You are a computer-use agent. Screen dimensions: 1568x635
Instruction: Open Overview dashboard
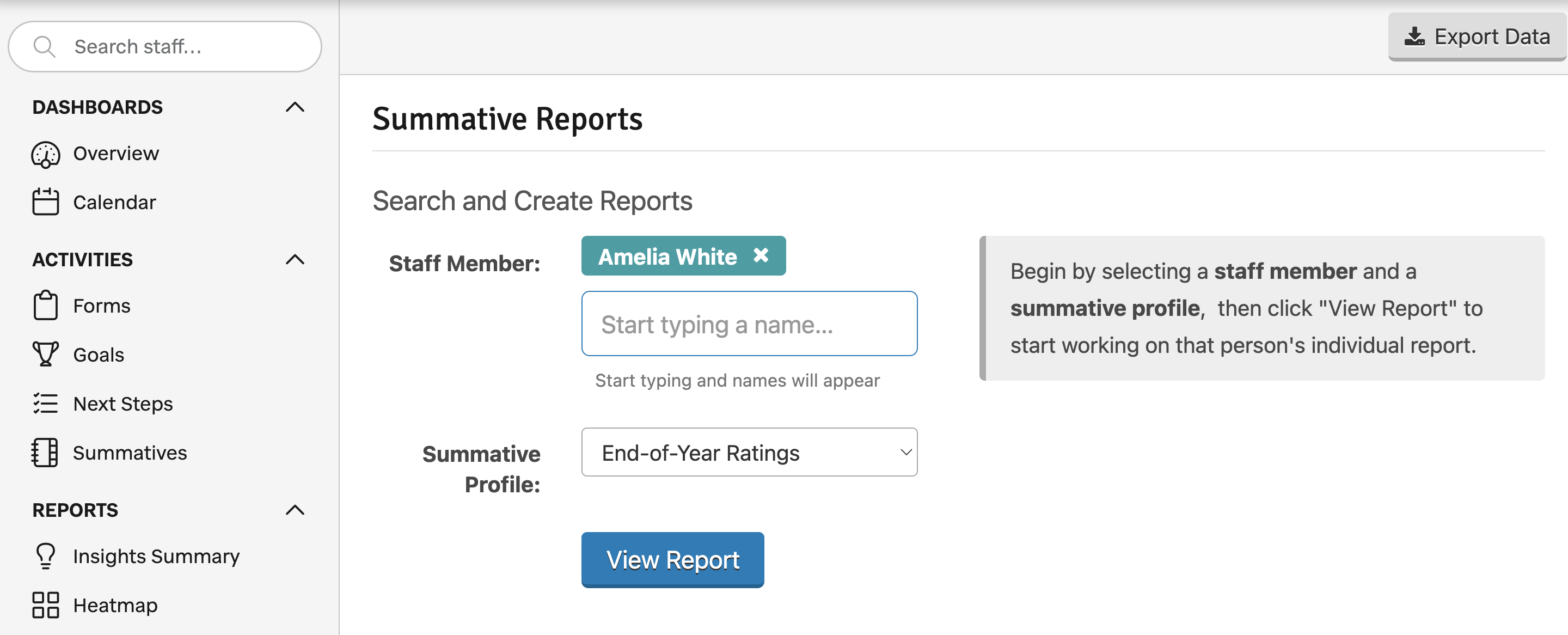click(115, 154)
